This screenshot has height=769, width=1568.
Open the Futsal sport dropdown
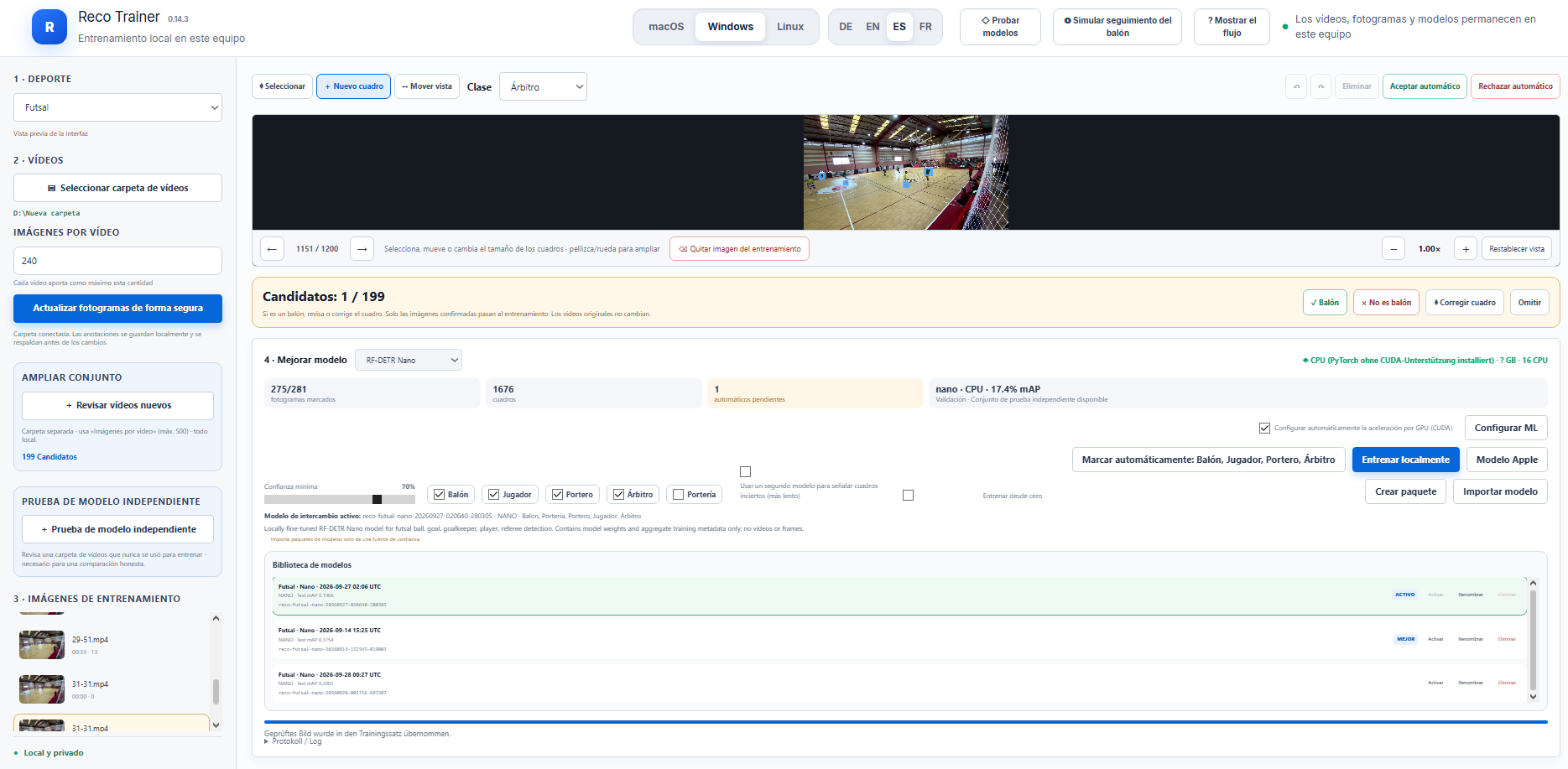coord(117,107)
